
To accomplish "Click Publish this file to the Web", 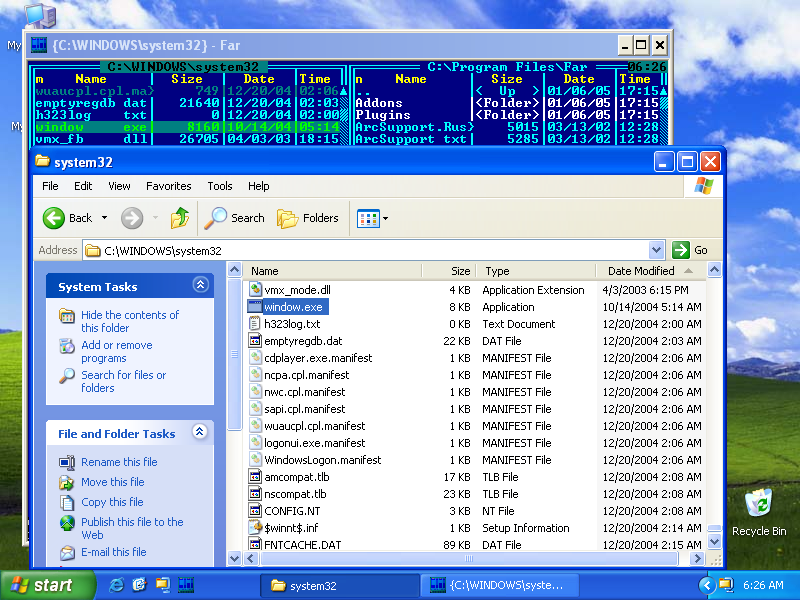I will click(132, 529).
